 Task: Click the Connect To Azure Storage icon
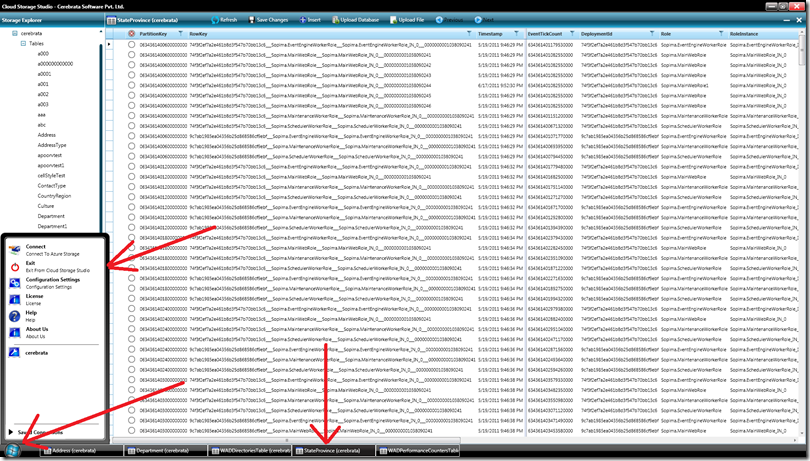[14, 250]
